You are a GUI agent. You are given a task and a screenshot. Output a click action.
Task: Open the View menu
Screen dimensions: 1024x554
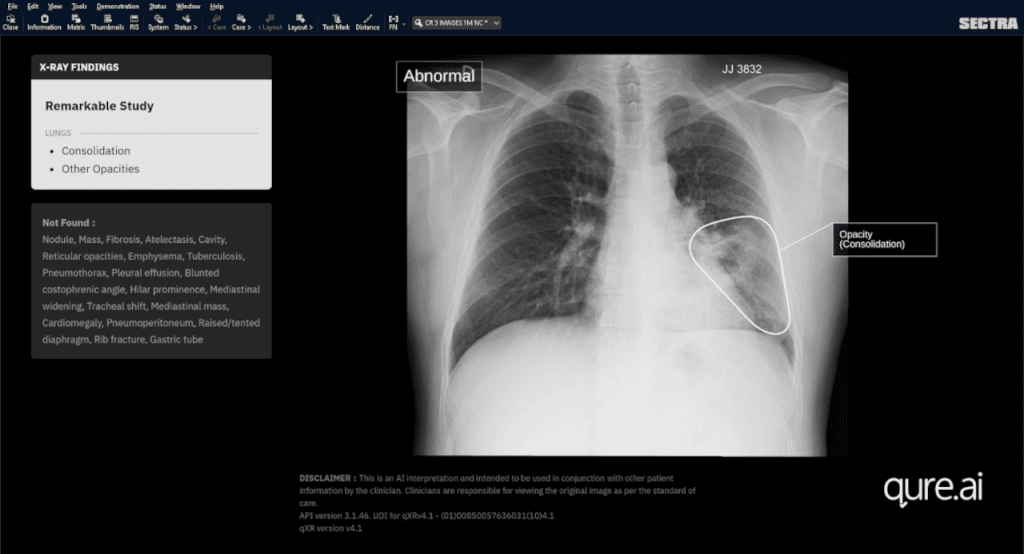(55, 6)
